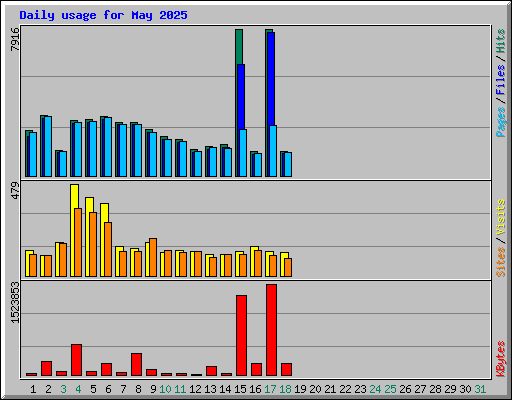Select day 19 on the x-axis
The height and width of the screenshot is (400, 512).
(300, 389)
